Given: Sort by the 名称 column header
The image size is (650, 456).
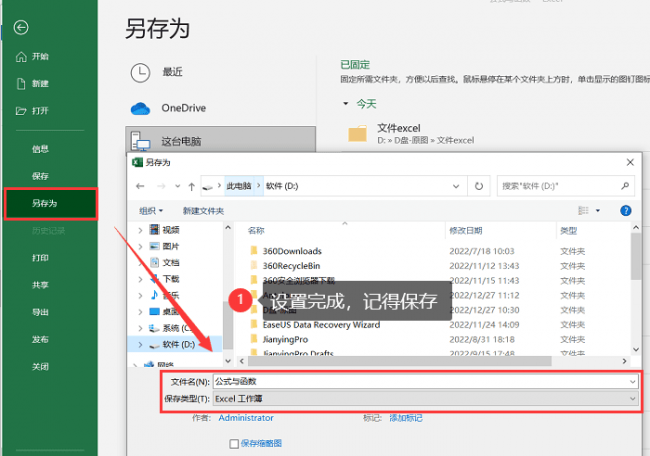Looking at the screenshot, I should click(256, 230).
